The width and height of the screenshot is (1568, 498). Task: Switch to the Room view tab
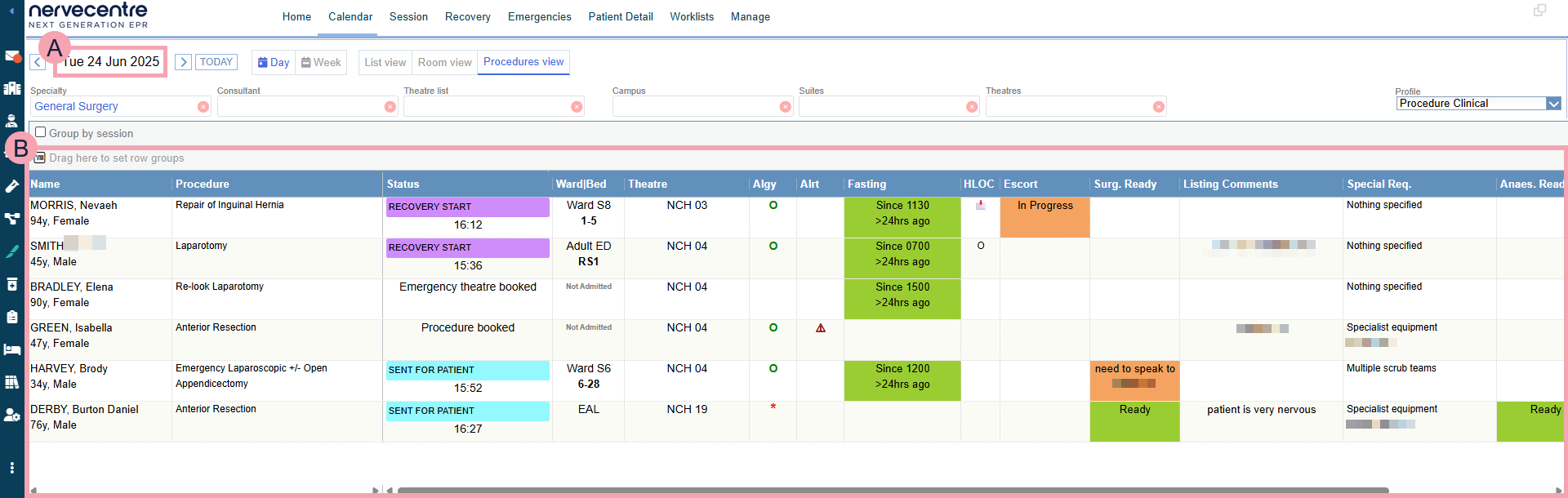tap(444, 63)
